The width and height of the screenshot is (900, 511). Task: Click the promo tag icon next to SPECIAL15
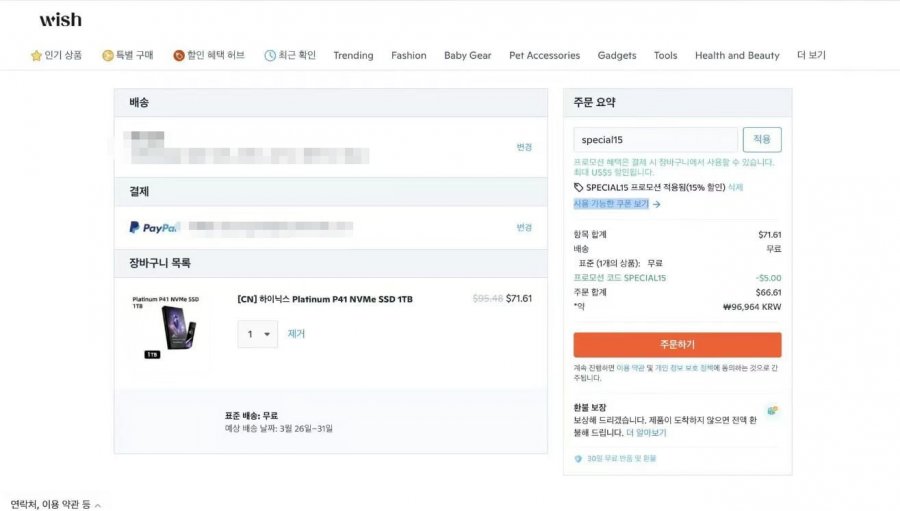[x=578, y=187]
